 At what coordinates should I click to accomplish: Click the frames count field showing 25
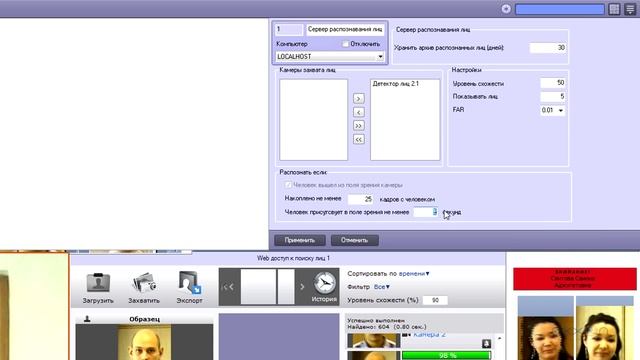pos(360,199)
